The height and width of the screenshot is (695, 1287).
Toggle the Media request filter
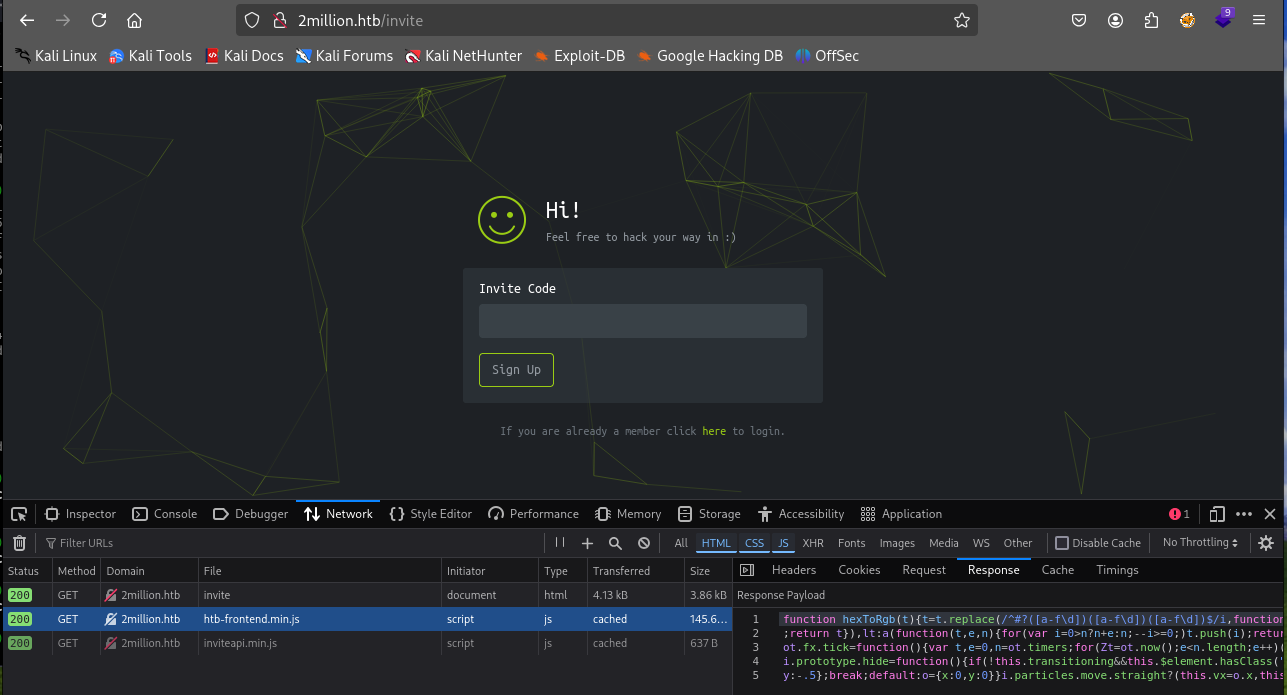point(943,543)
